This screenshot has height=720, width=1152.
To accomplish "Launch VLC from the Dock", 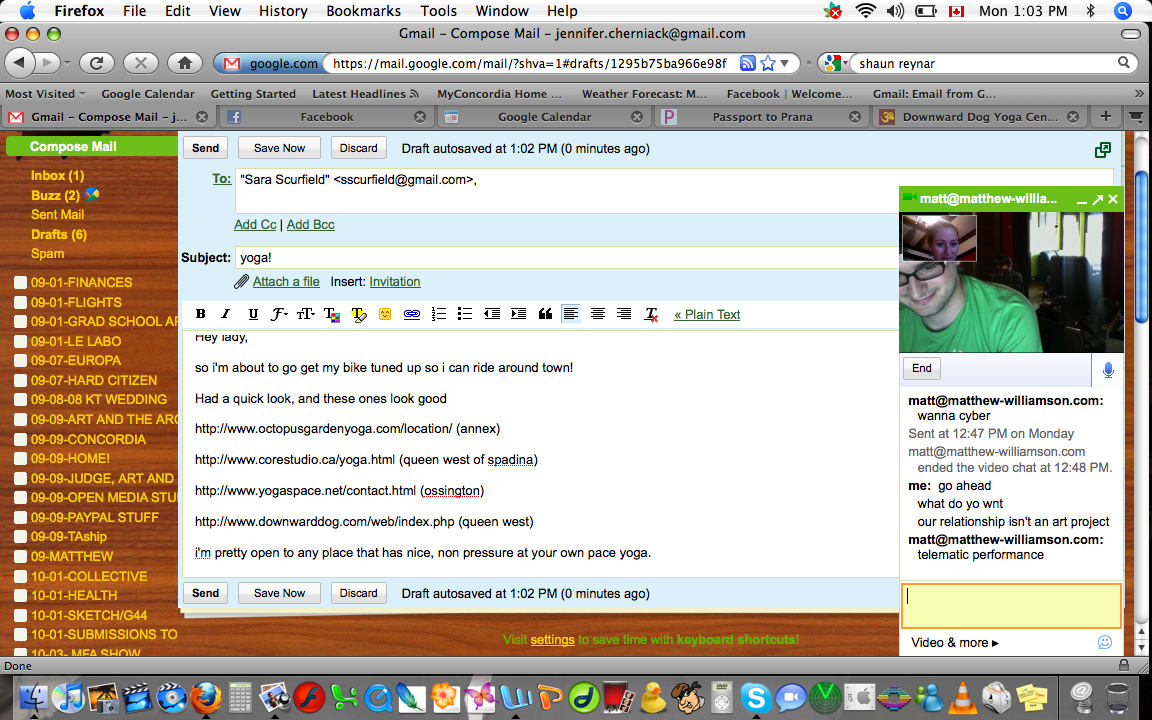I will click(962, 696).
